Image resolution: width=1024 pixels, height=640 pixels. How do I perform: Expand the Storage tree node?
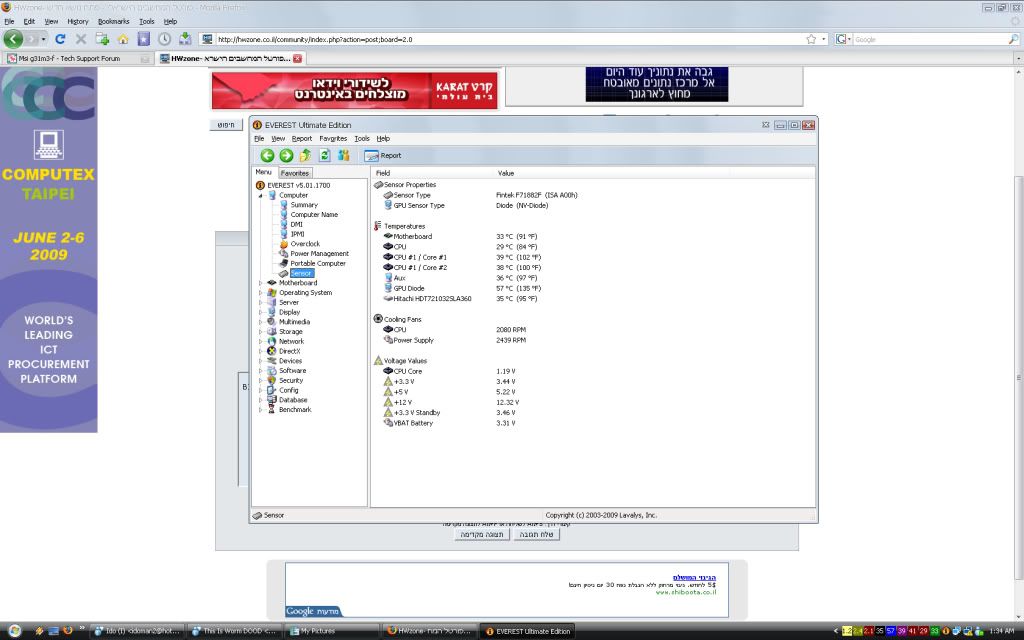tap(261, 332)
